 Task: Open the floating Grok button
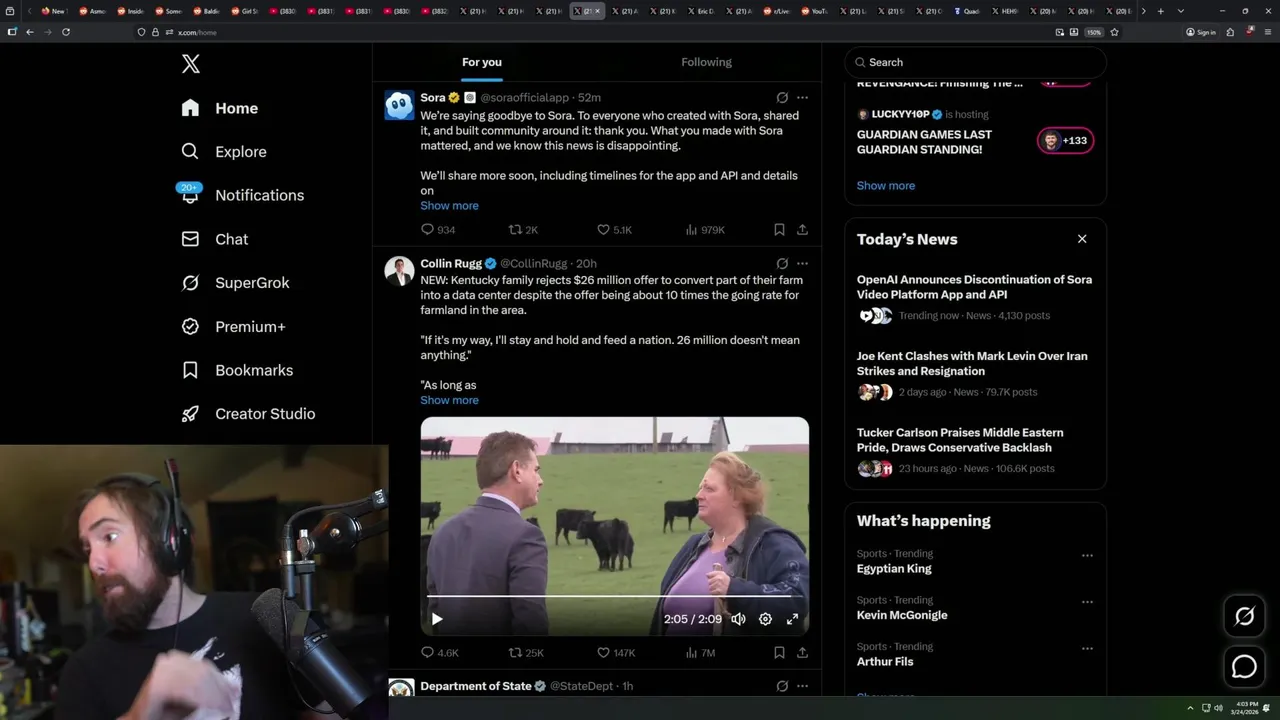coord(1244,617)
